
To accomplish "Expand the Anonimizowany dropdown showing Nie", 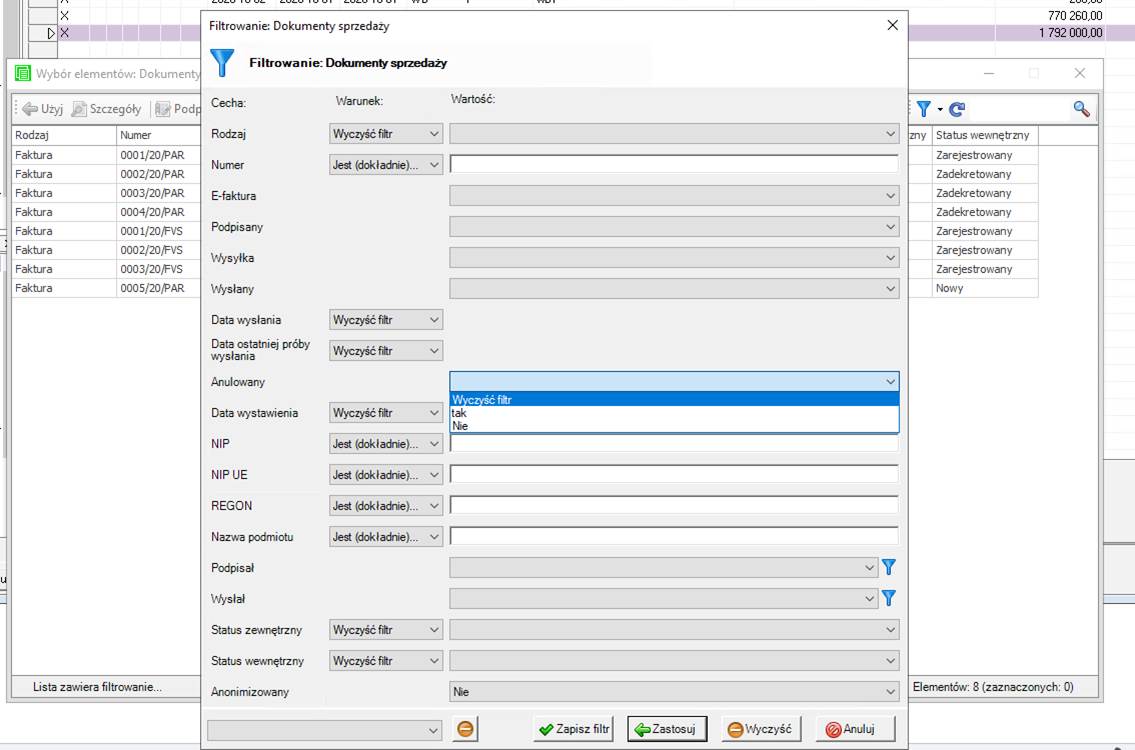I will point(674,692).
